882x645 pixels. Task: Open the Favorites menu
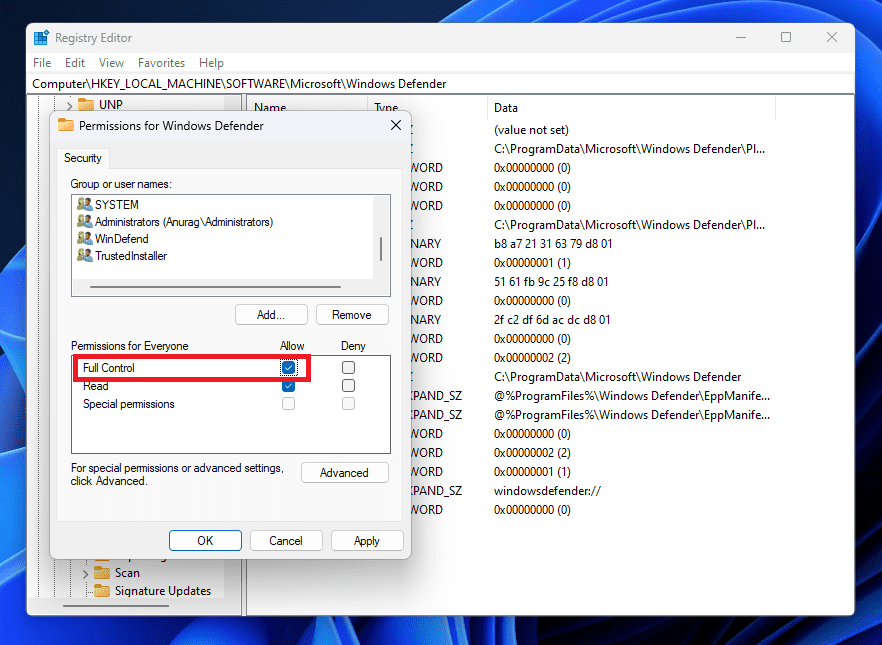pyautogui.click(x=161, y=63)
